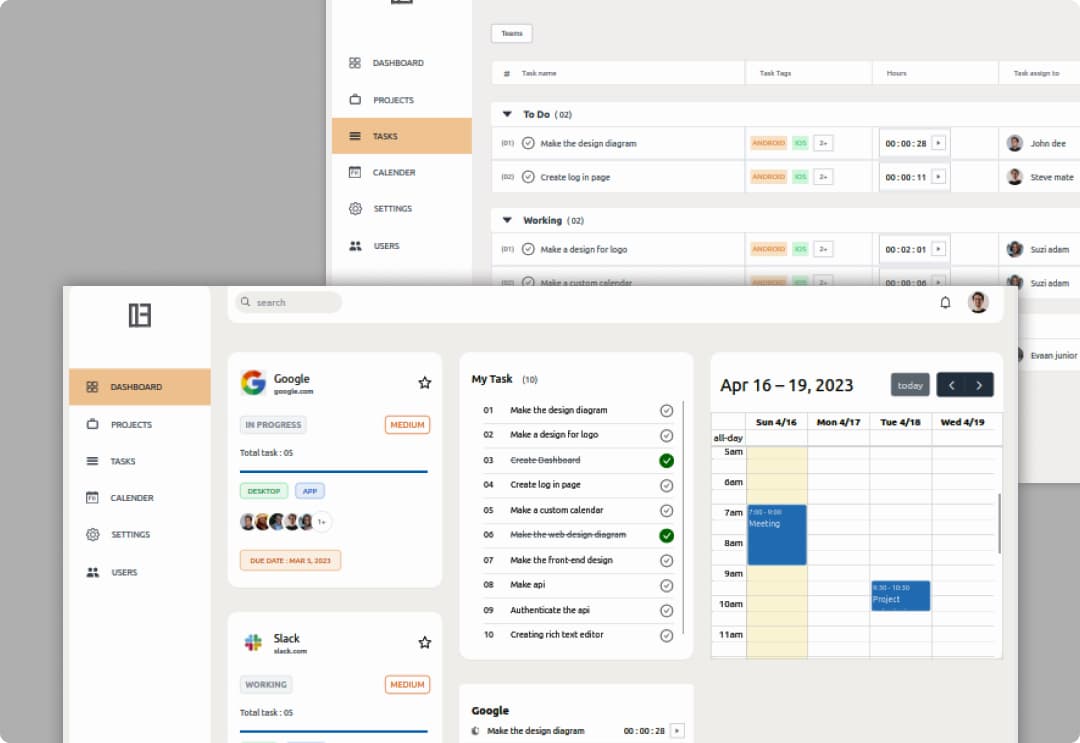Open 2+ tags on Make the design diagram row

pos(823,143)
